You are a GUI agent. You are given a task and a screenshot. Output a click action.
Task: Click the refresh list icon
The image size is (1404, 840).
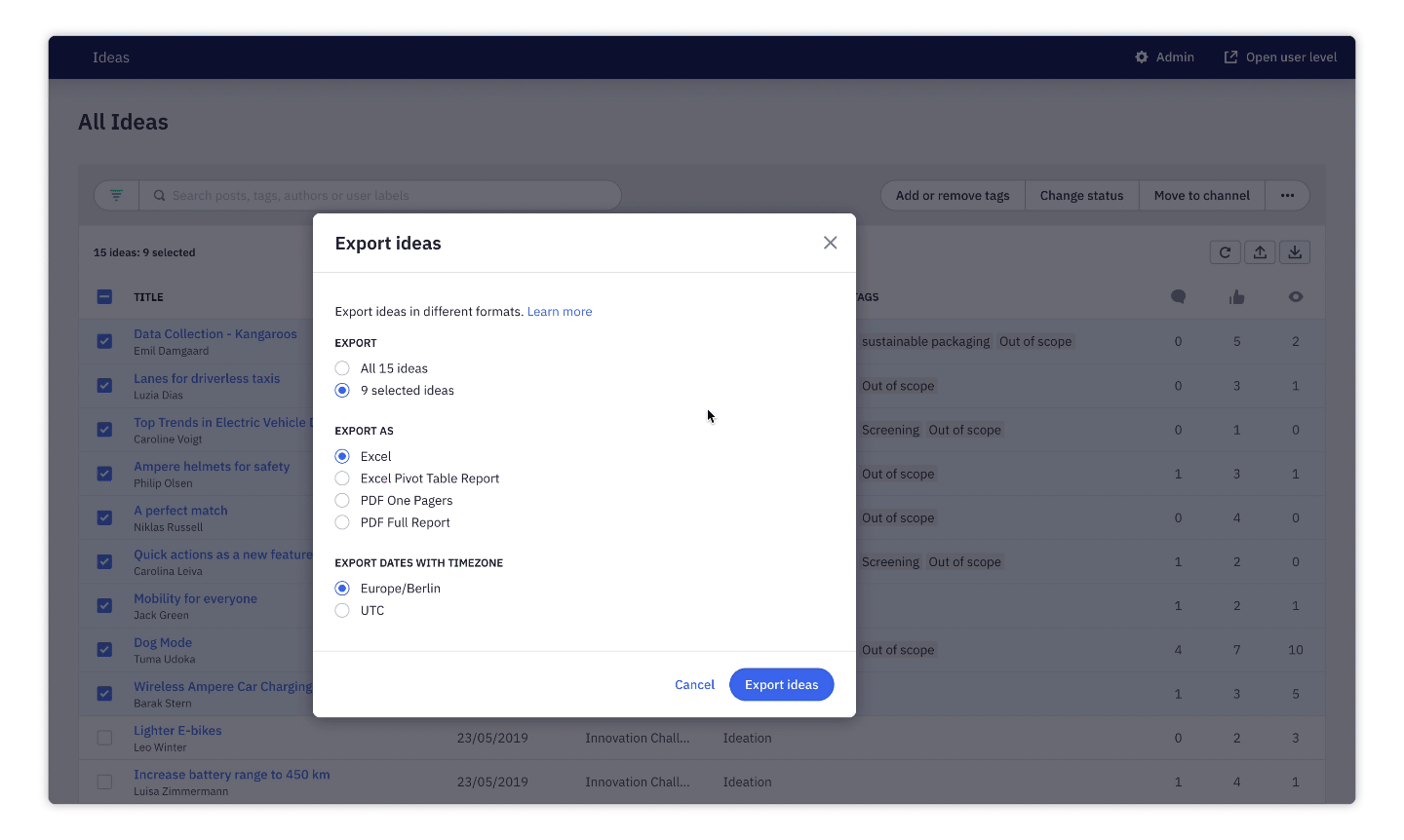tap(1225, 252)
